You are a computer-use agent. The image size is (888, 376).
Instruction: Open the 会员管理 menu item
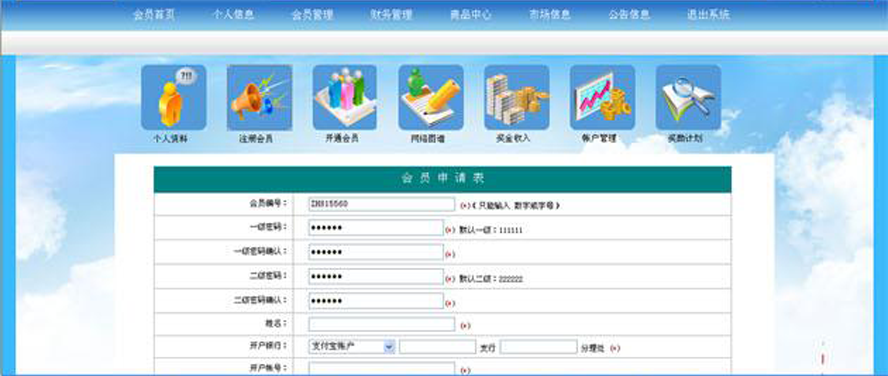[x=313, y=15]
